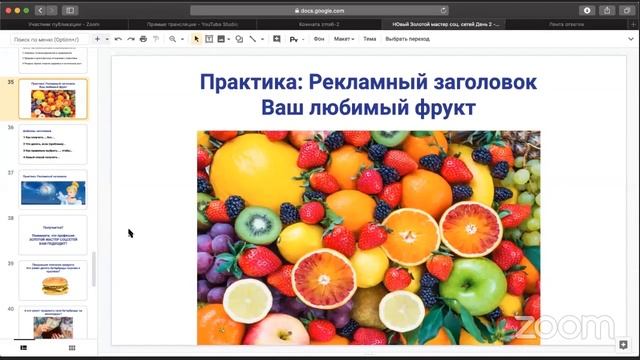Select the text box tool

click(x=209, y=39)
